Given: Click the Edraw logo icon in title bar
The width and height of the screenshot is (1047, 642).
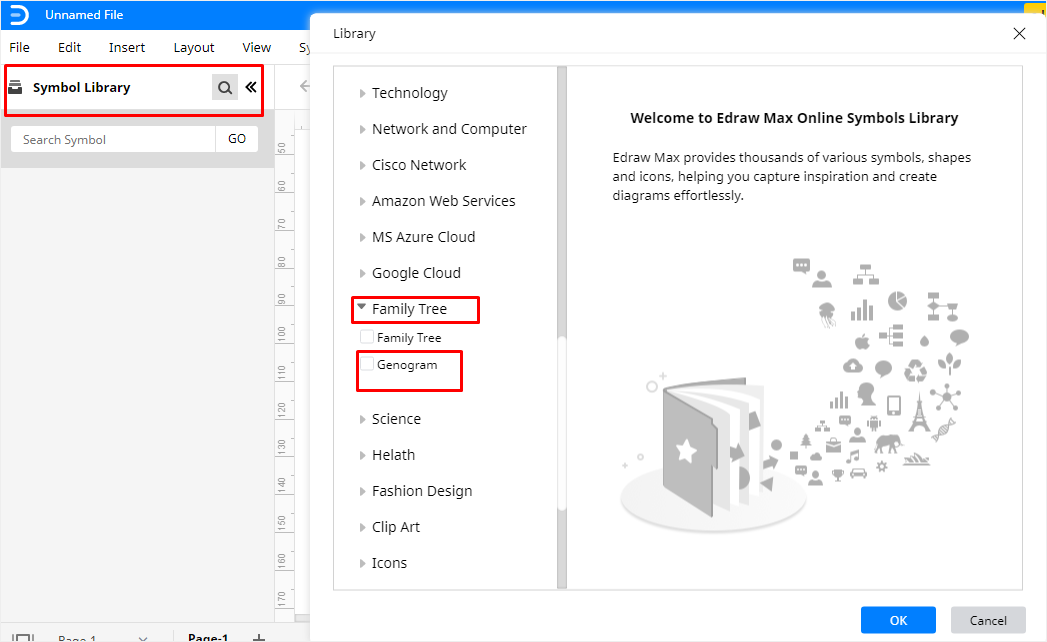Looking at the screenshot, I should pos(19,15).
